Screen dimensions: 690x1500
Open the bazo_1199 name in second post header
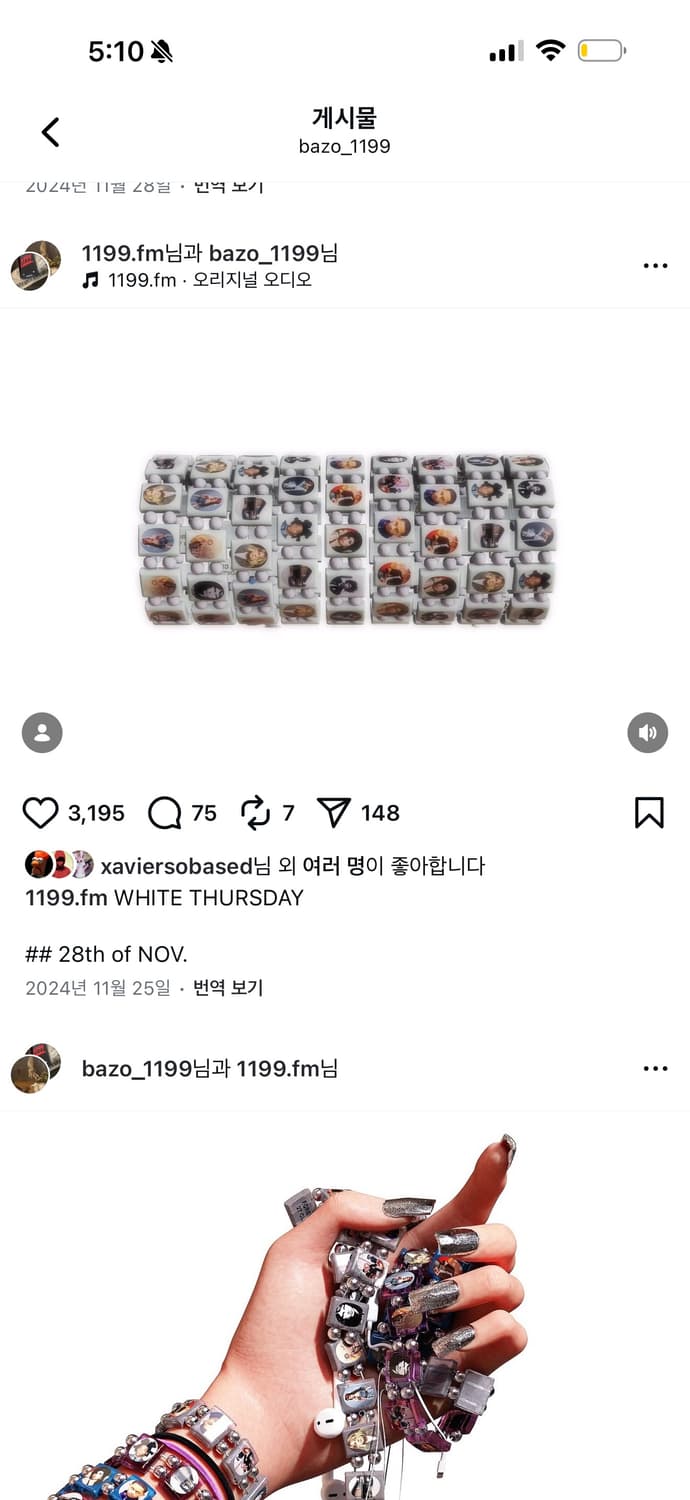pos(137,1069)
